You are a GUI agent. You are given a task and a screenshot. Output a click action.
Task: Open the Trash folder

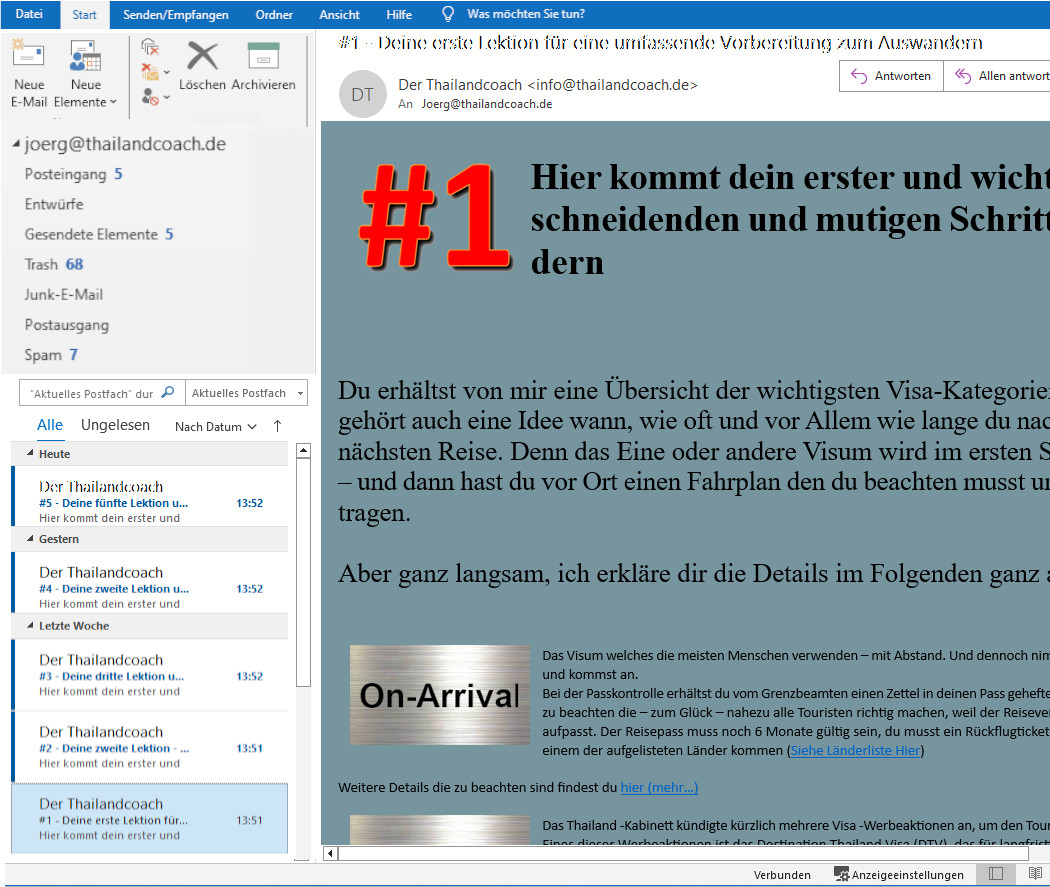41,264
